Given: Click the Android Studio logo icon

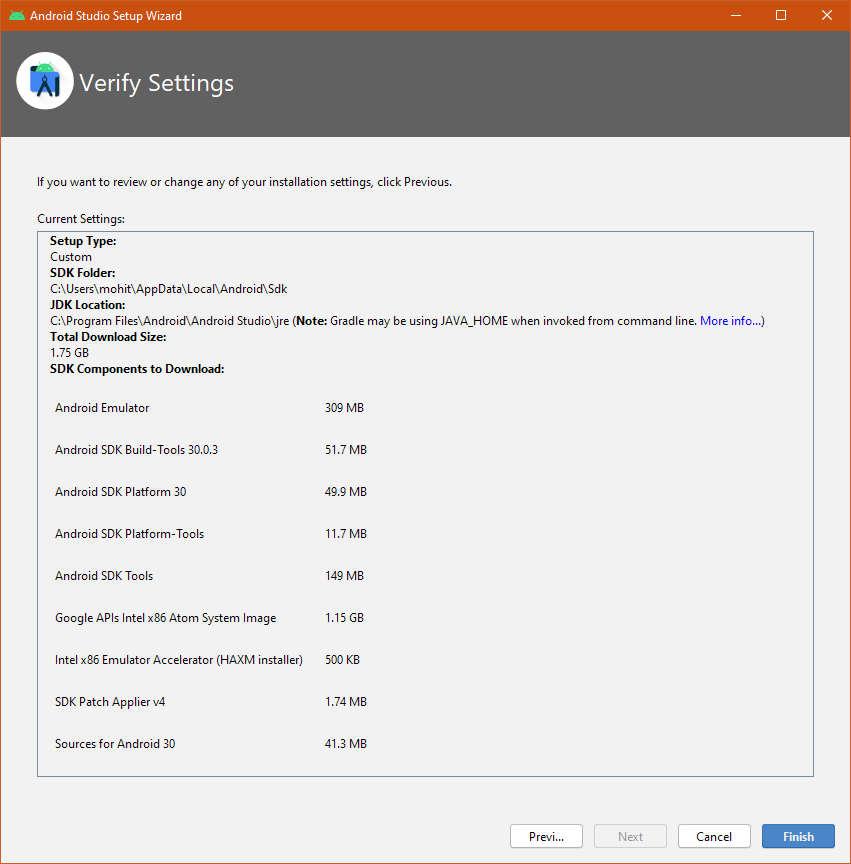Looking at the screenshot, I should 45,81.
